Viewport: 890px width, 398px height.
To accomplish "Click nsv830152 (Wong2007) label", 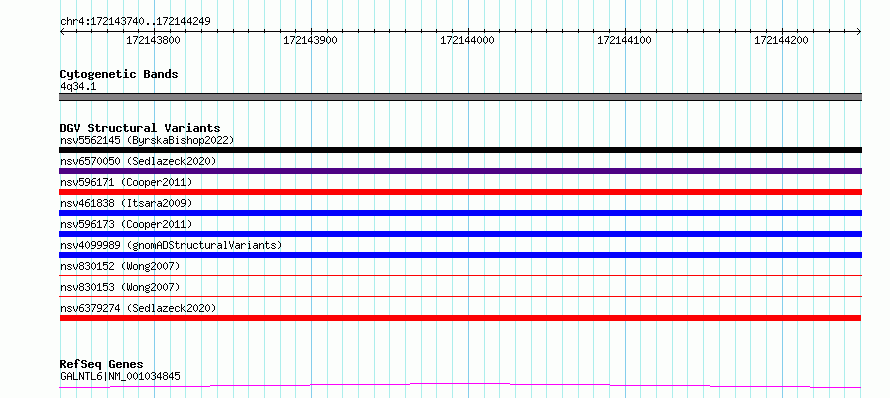I will click(120, 266).
